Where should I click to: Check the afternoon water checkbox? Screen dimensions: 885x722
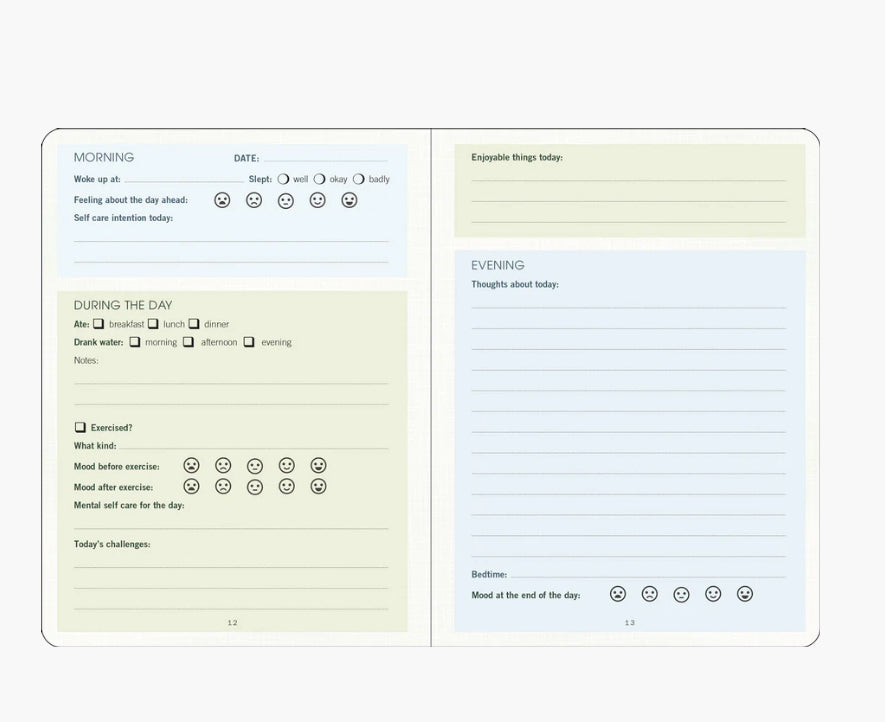[188, 342]
